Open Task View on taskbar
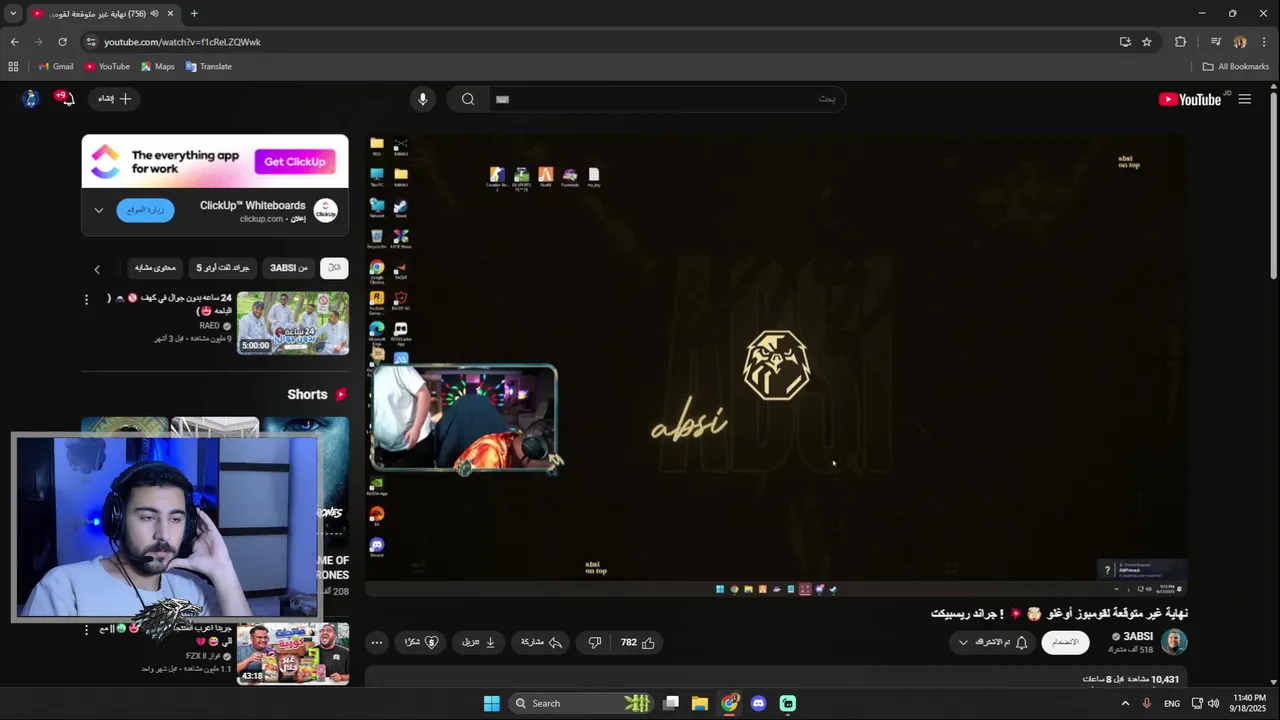 tap(671, 703)
